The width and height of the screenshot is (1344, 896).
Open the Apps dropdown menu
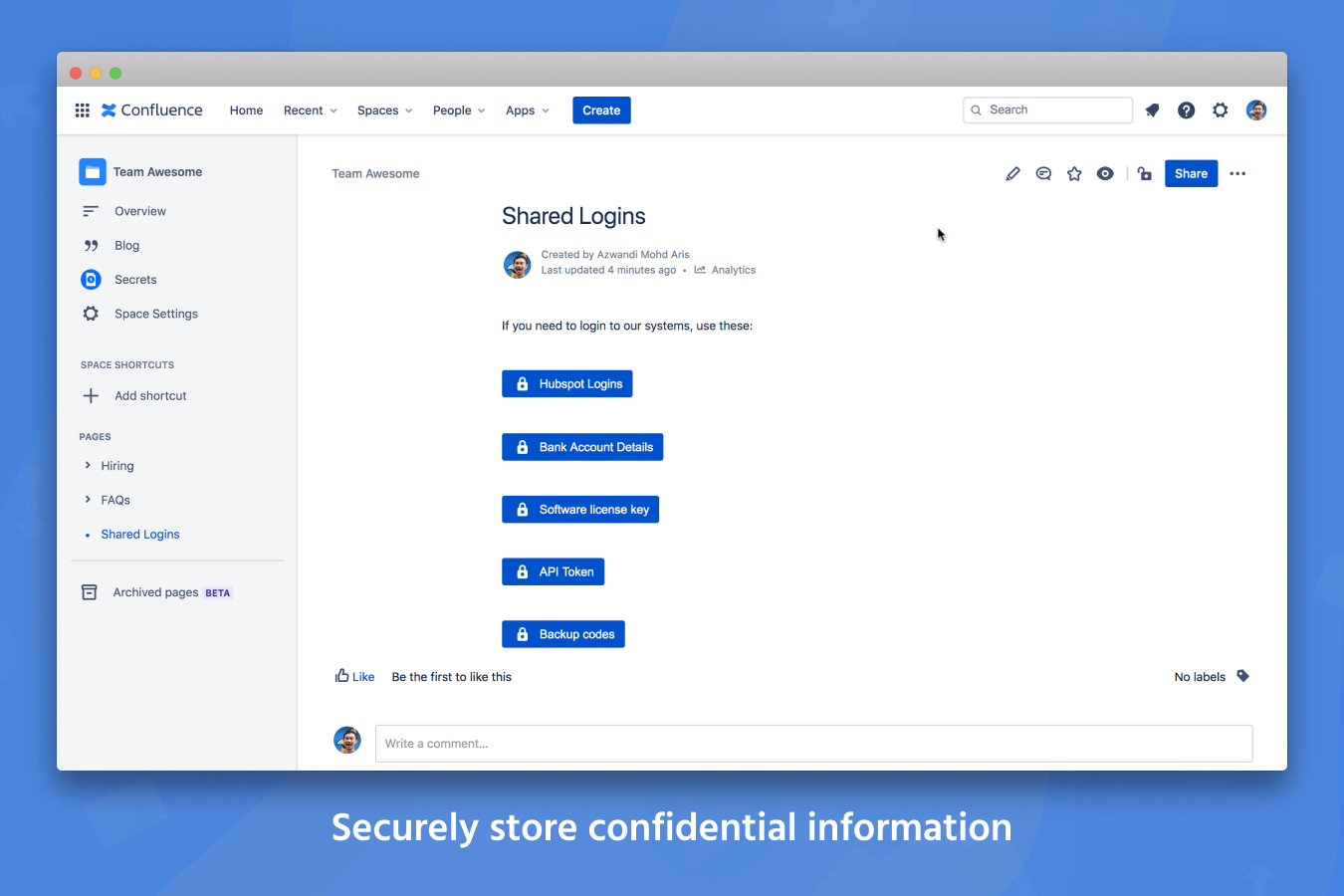pyautogui.click(x=528, y=111)
